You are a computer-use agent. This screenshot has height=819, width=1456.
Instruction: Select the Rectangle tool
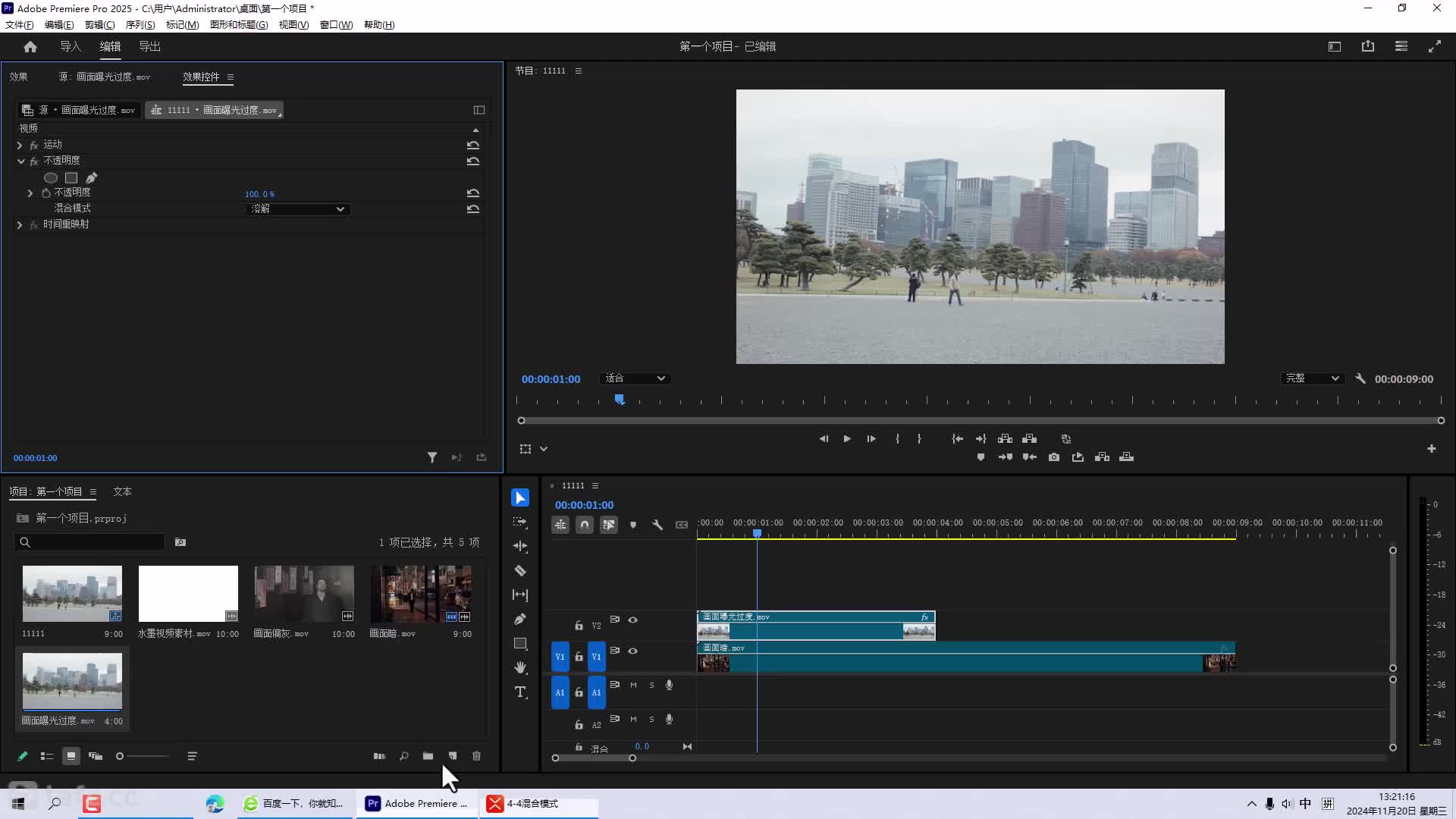[x=520, y=643]
